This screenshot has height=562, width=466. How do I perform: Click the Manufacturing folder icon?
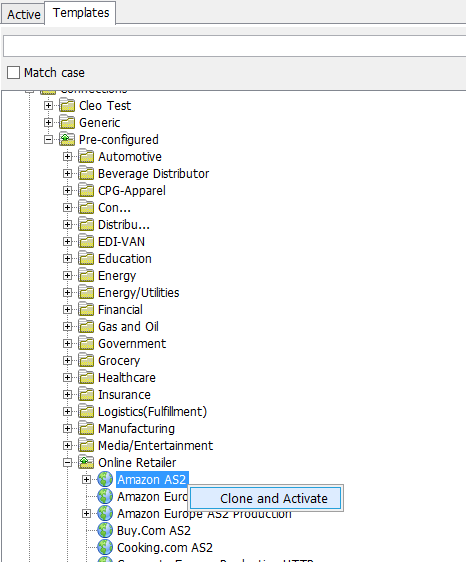tap(86, 429)
